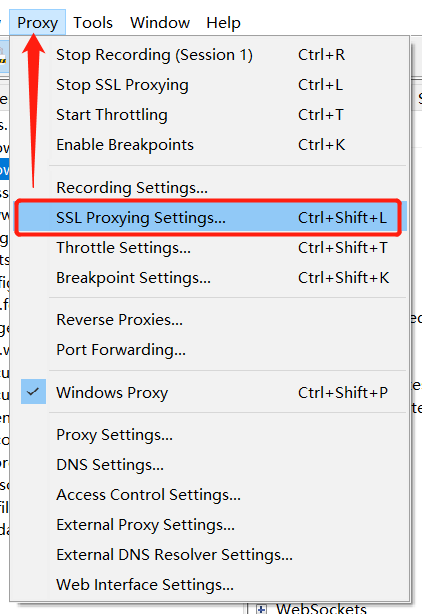
Task: Open Breakpoint Settings...
Action: [210, 278]
